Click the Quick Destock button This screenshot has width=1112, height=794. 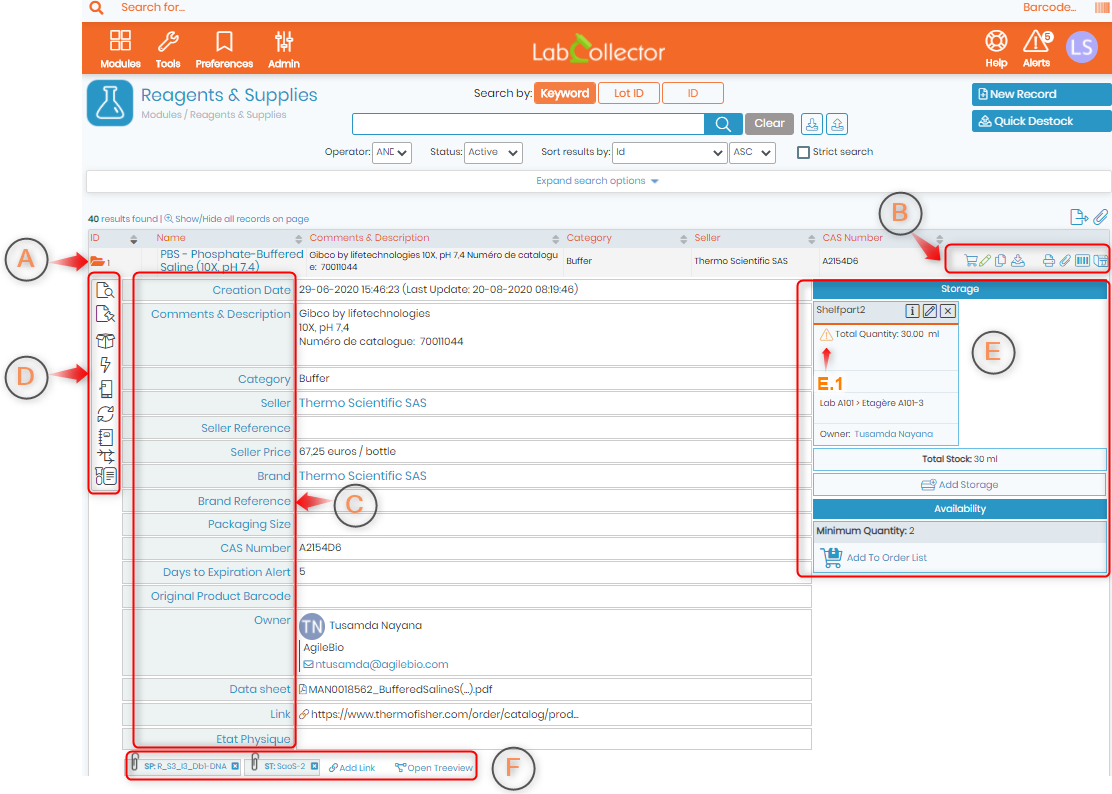(1041, 121)
